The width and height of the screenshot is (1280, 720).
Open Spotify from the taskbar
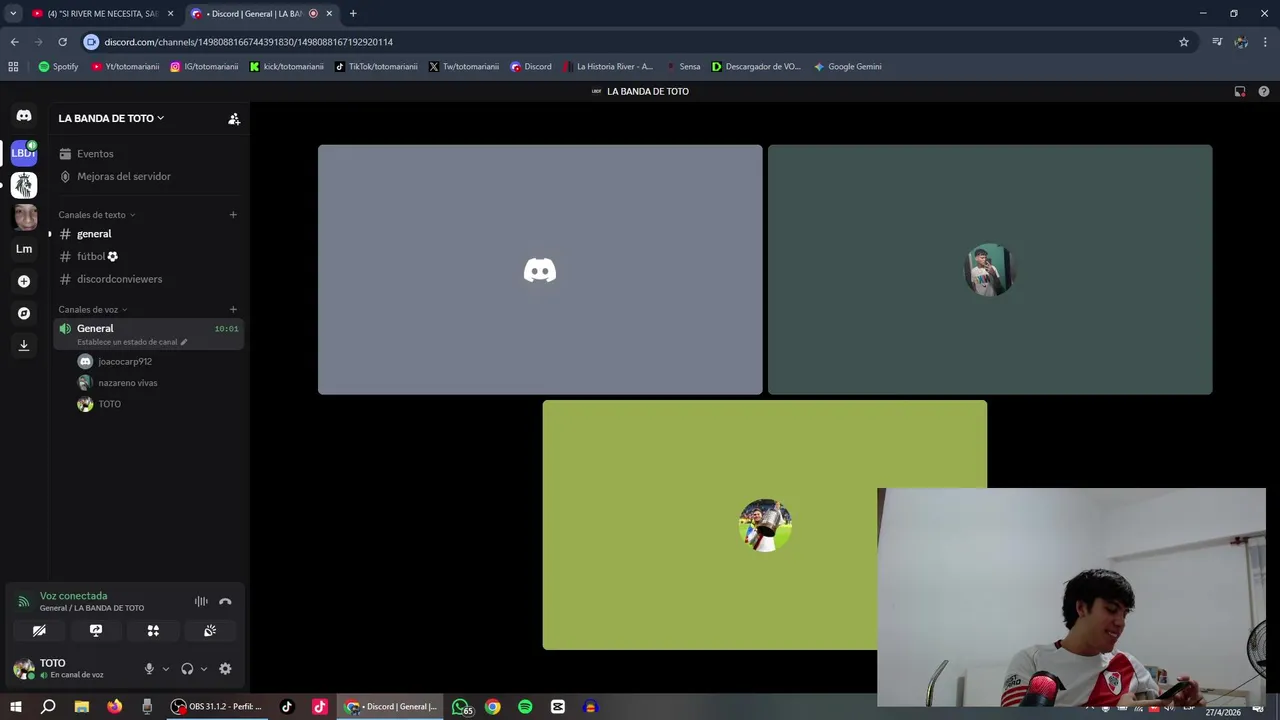[525, 707]
